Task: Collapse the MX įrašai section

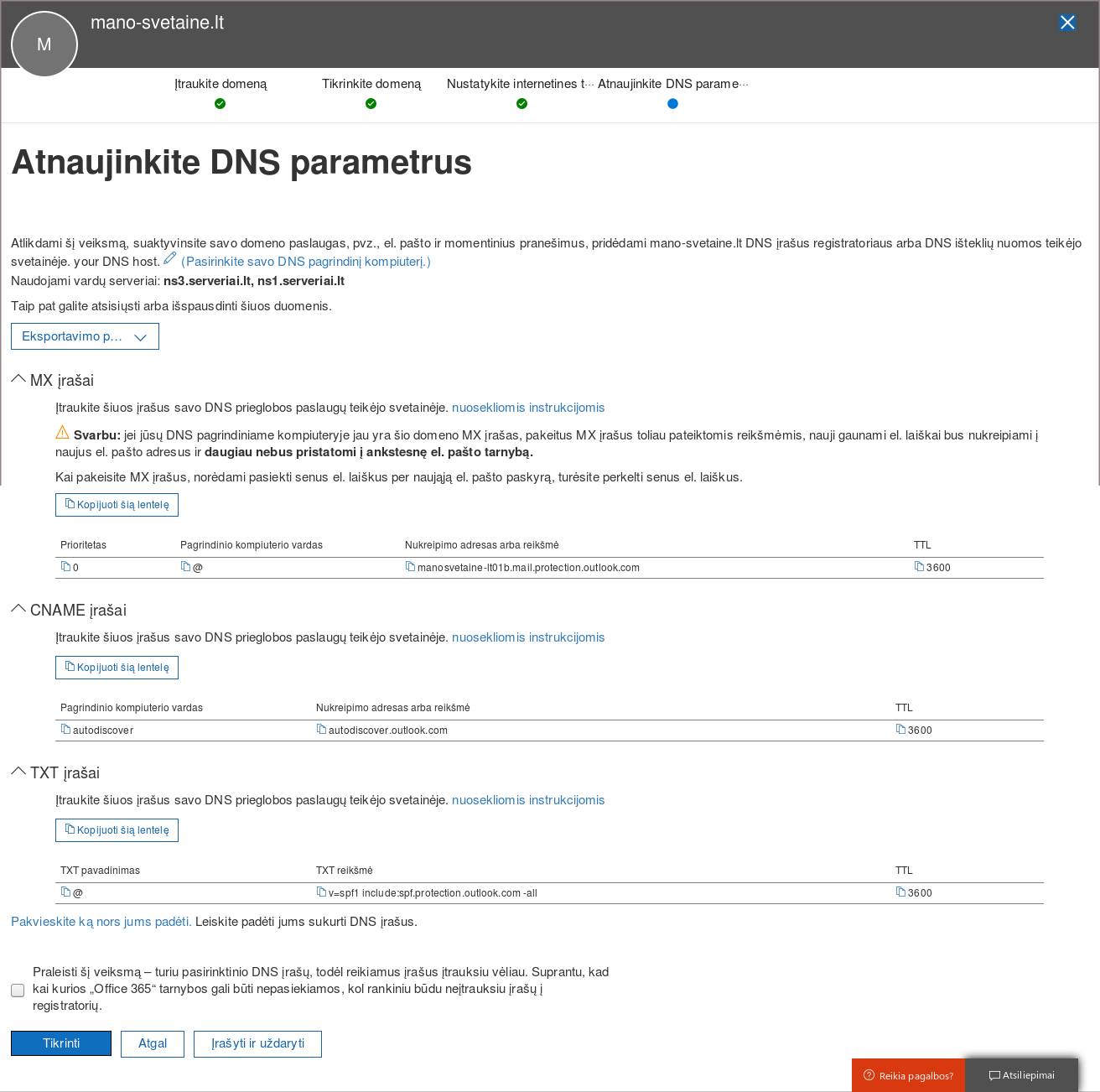Action: (18, 380)
